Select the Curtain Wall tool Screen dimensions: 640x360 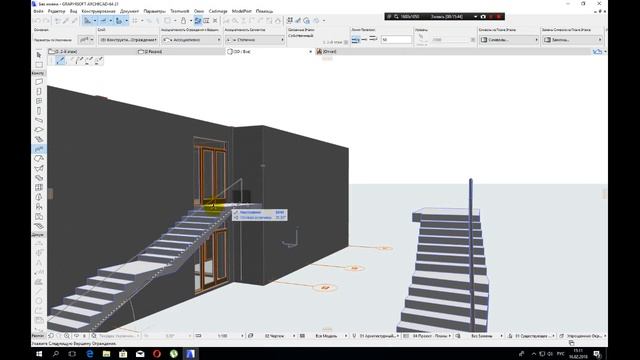39,187
